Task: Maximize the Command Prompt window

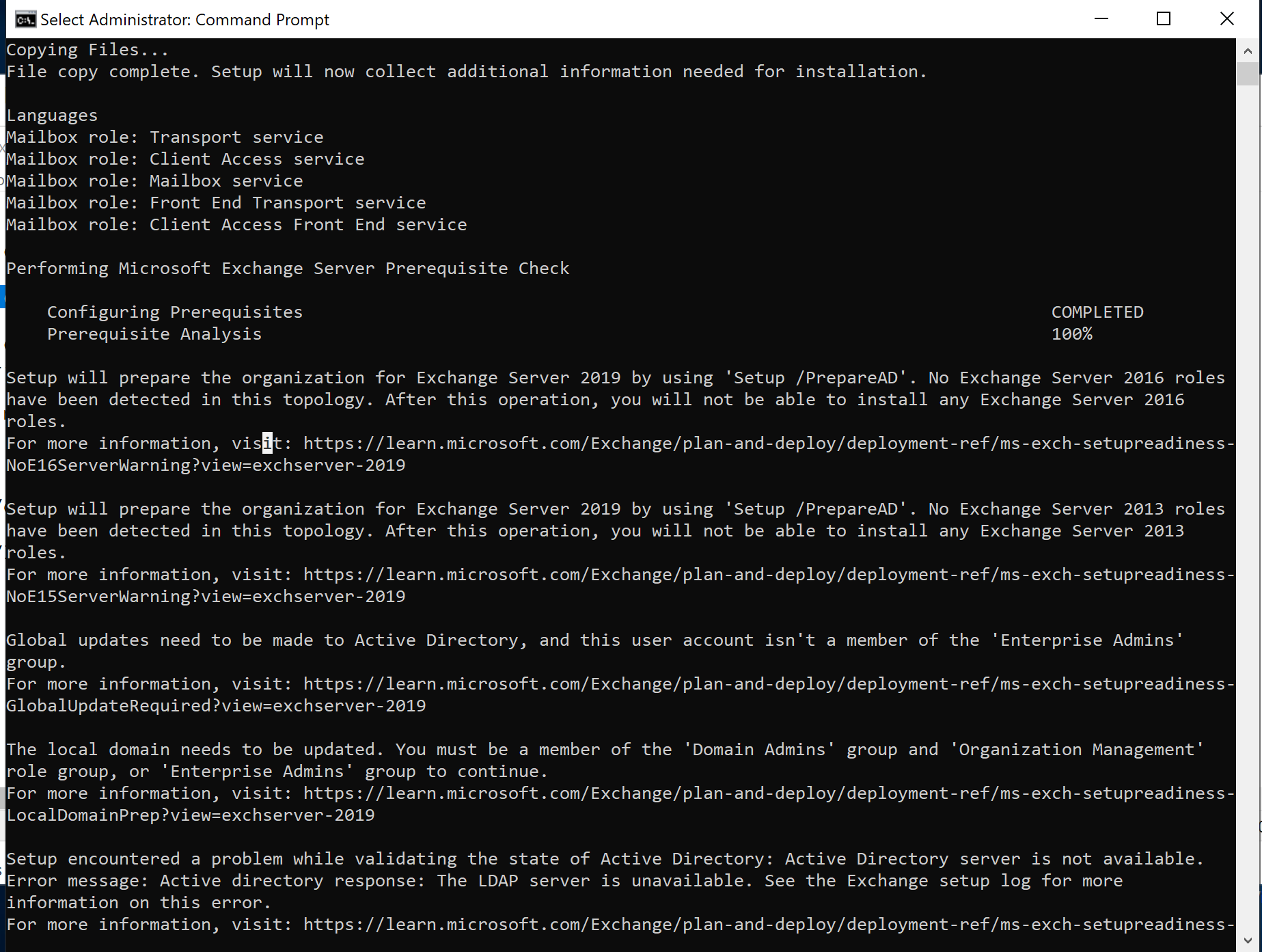Action: click(x=1164, y=18)
